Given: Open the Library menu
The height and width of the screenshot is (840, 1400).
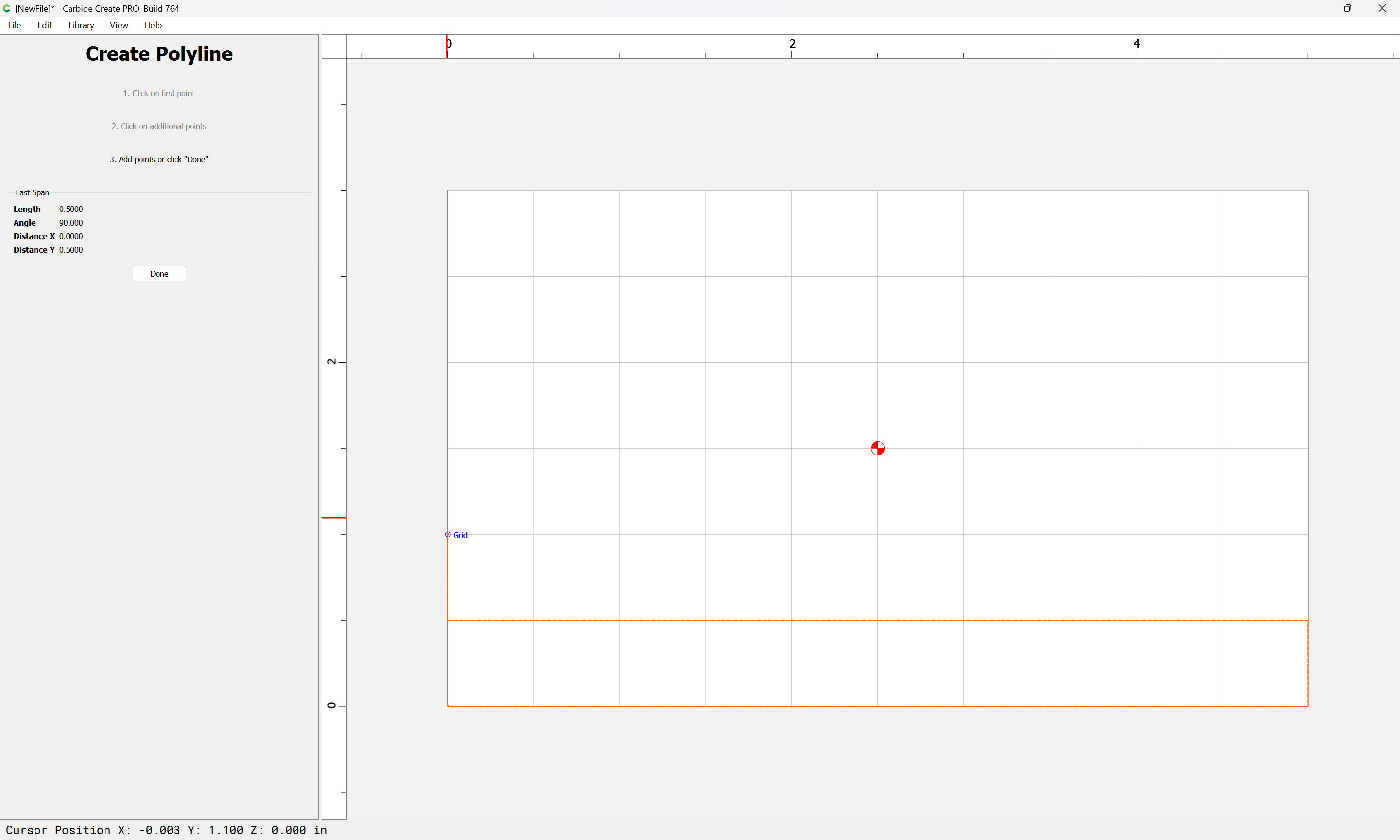Looking at the screenshot, I should click(81, 25).
